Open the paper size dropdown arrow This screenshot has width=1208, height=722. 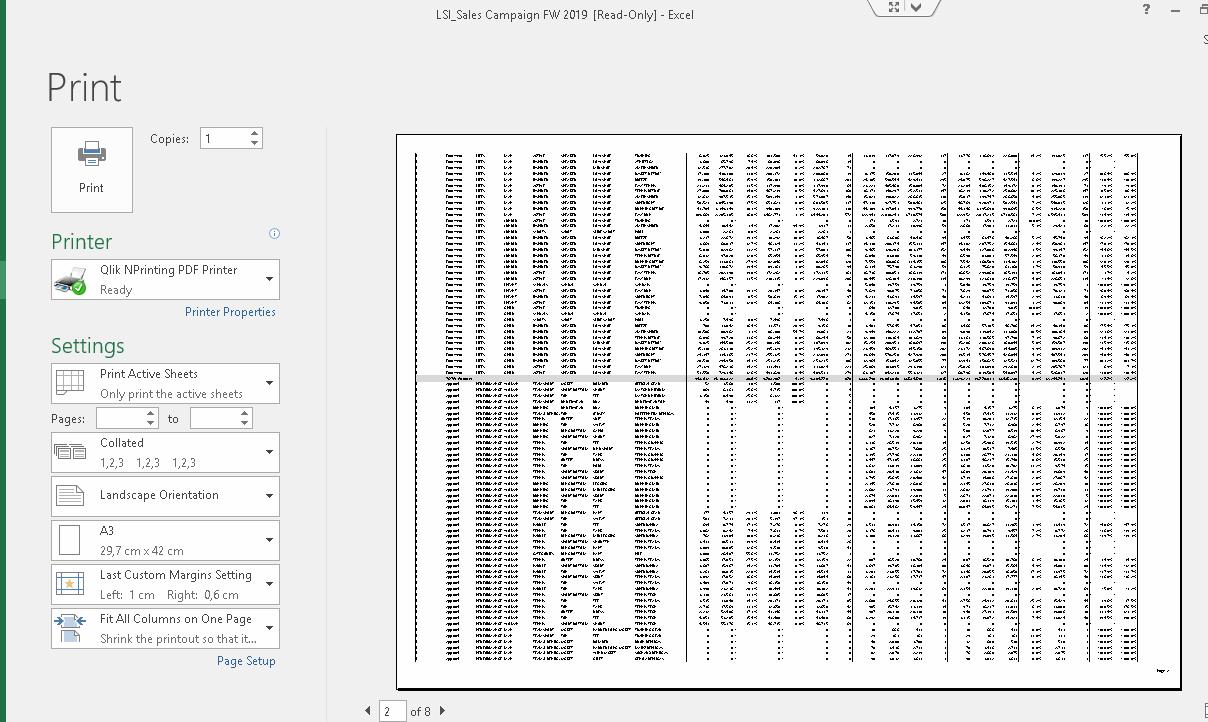tap(267, 539)
